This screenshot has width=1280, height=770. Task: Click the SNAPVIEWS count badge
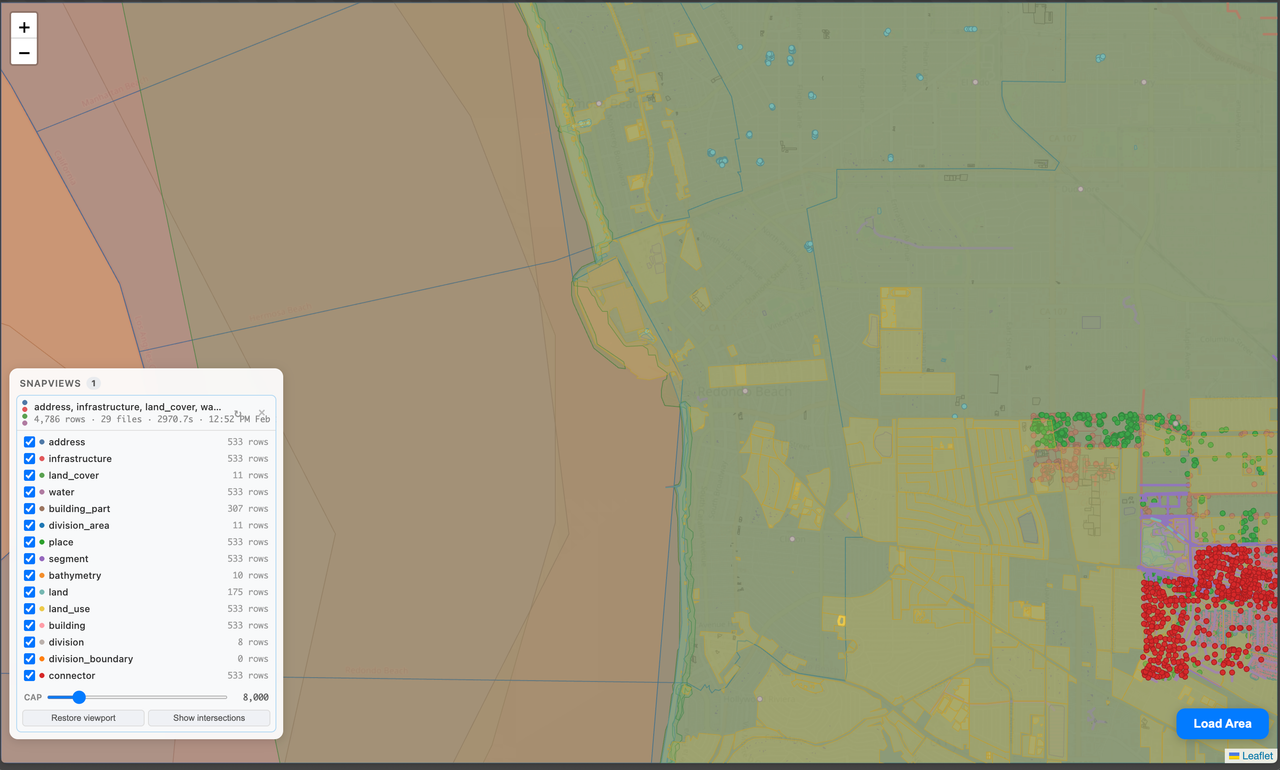(x=93, y=383)
